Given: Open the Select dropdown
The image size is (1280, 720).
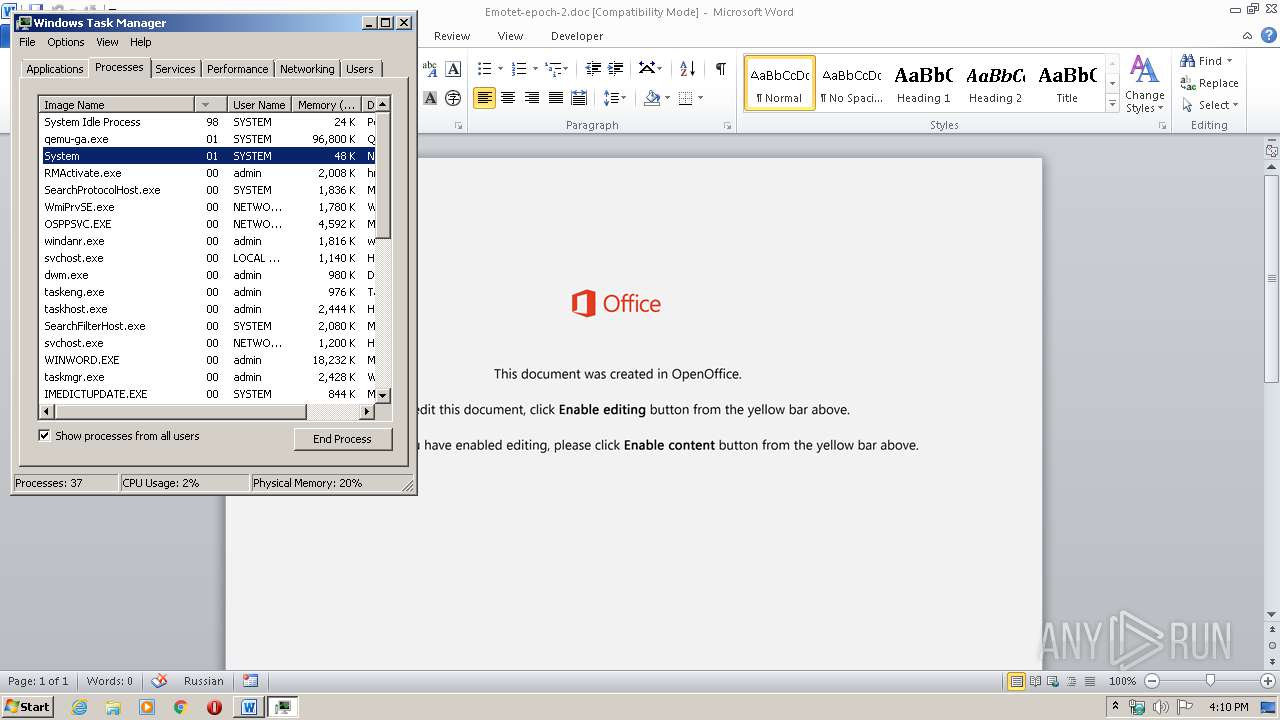Looking at the screenshot, I should click(1209, 105).
